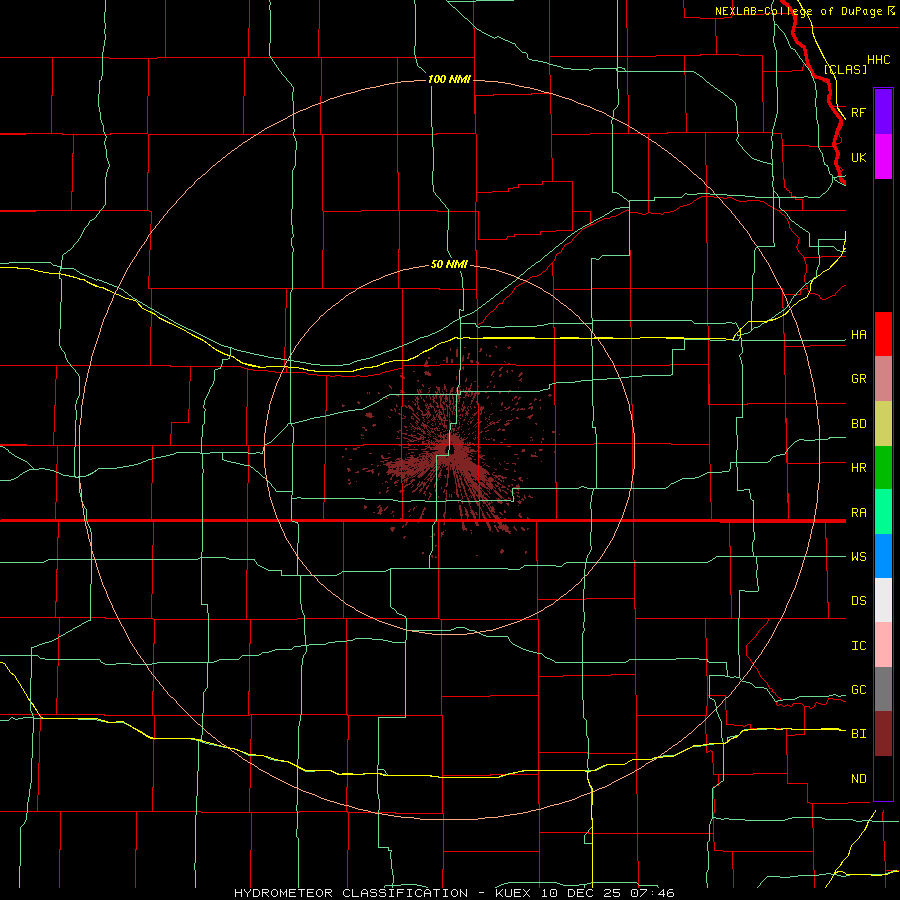This screenshot has height=900, width=900.
Task: Click the 'BI' legend label
Action: click(x=858, y=734)
